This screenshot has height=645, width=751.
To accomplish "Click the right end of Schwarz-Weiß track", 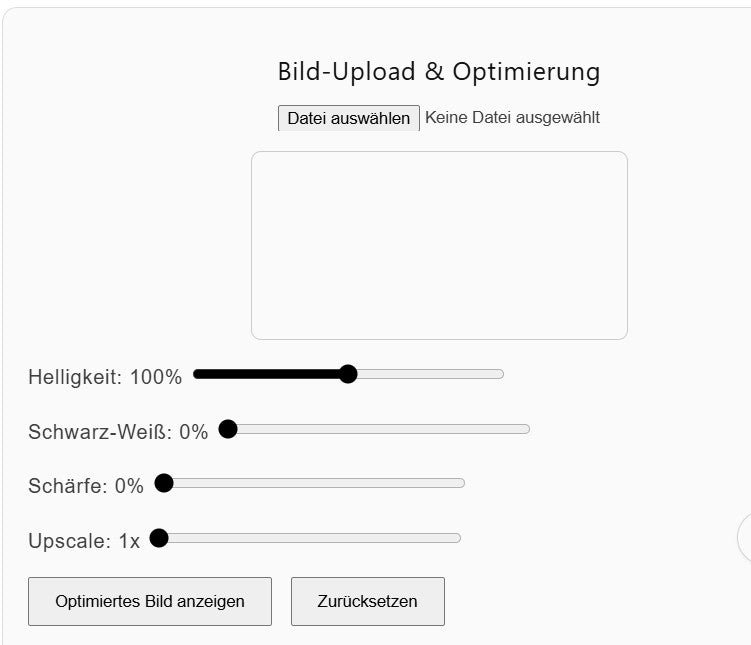I will coord(521,429).
